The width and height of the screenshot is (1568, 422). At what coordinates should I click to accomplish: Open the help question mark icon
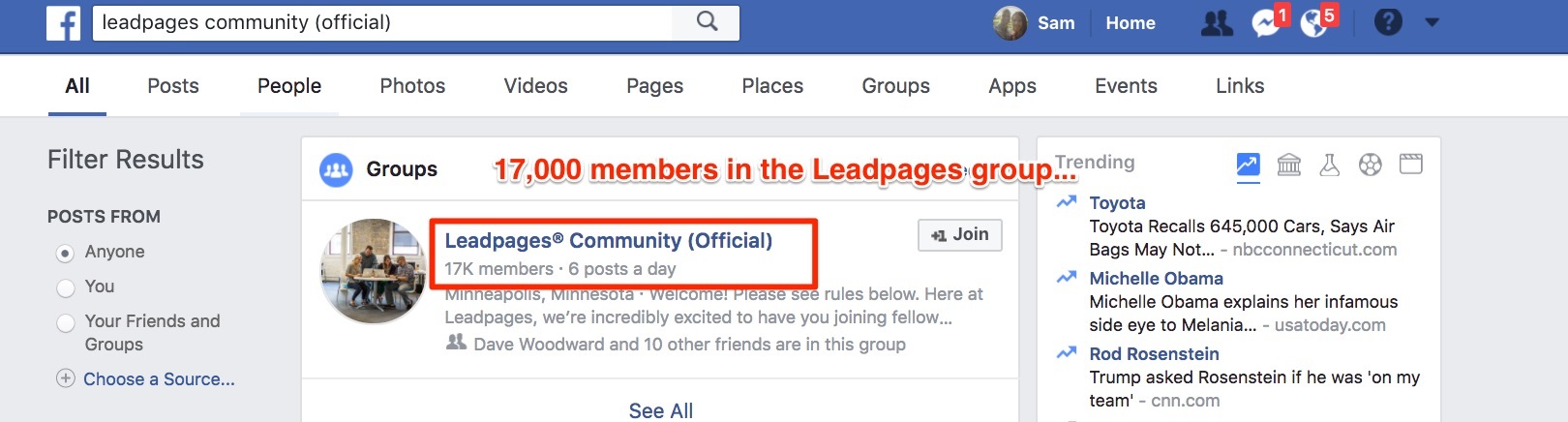click(1388, 22)
